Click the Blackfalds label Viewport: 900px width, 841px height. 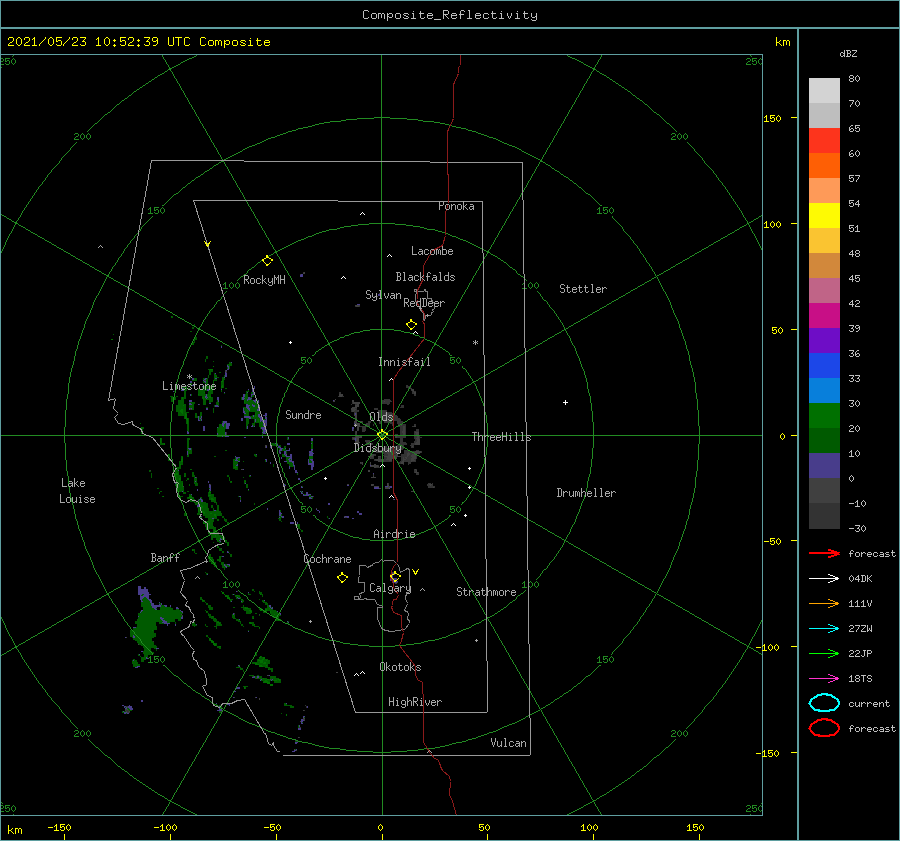425,277
